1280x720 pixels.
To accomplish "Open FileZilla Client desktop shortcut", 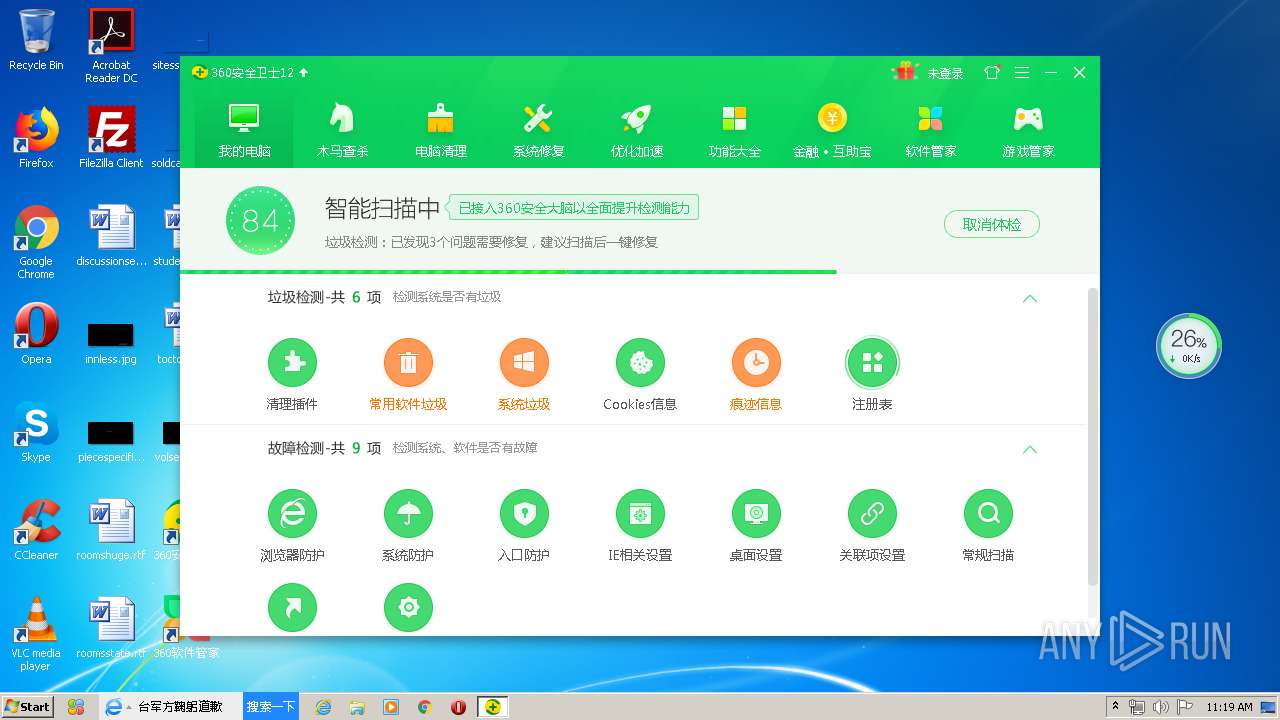I will tap(111, 138).
